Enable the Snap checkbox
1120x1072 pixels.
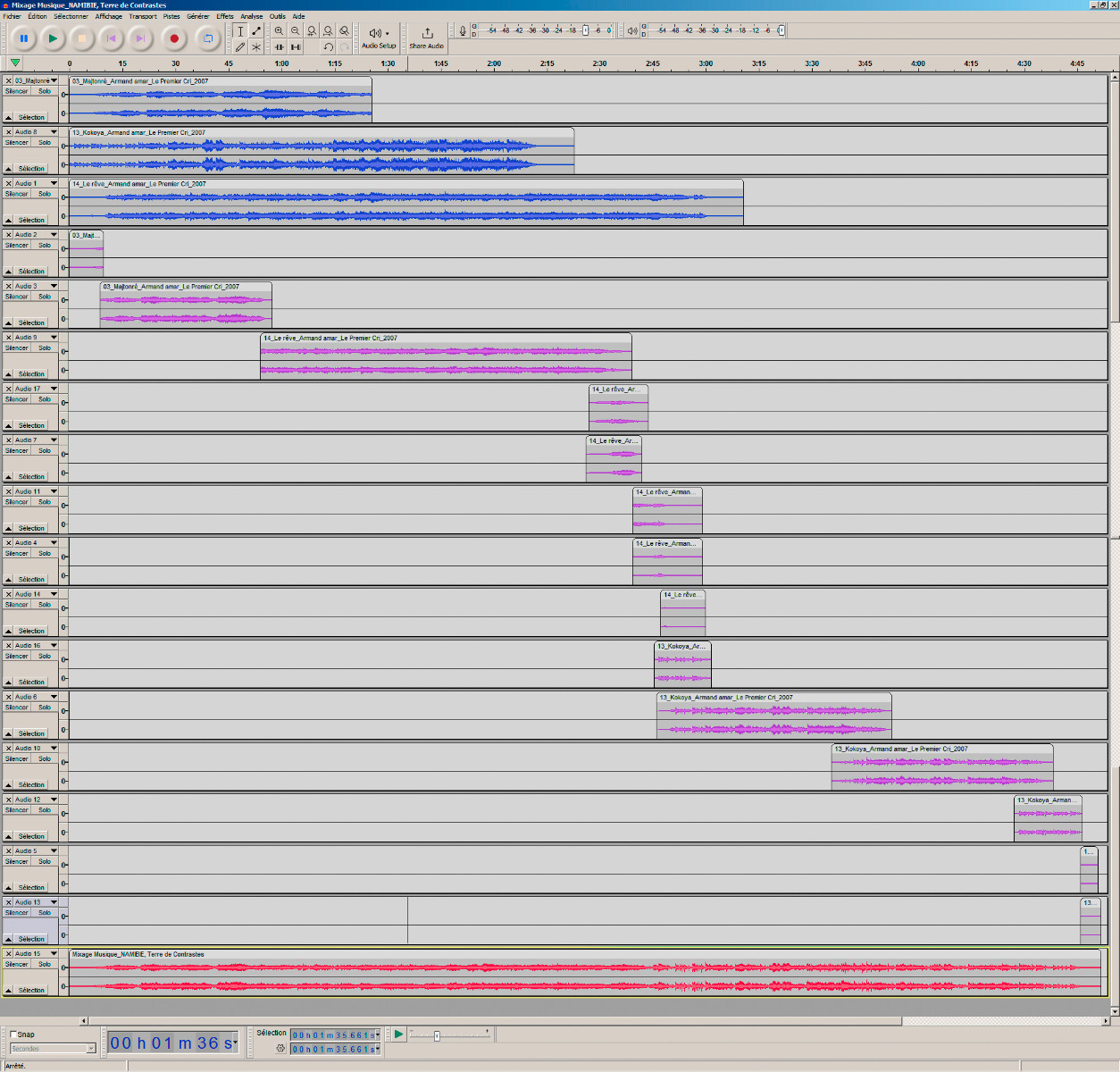pos(15,1033)
